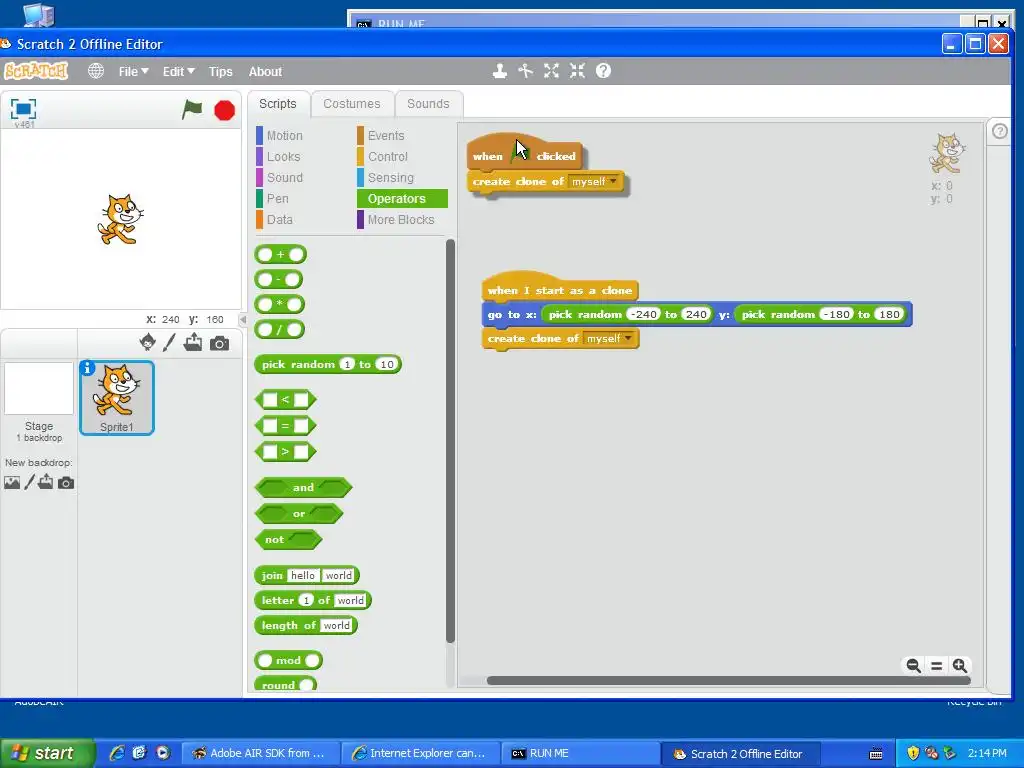Switch to the Scripts tab
Screen dimensions: 1024x768
pyautogui.click(x=278, y=104)
